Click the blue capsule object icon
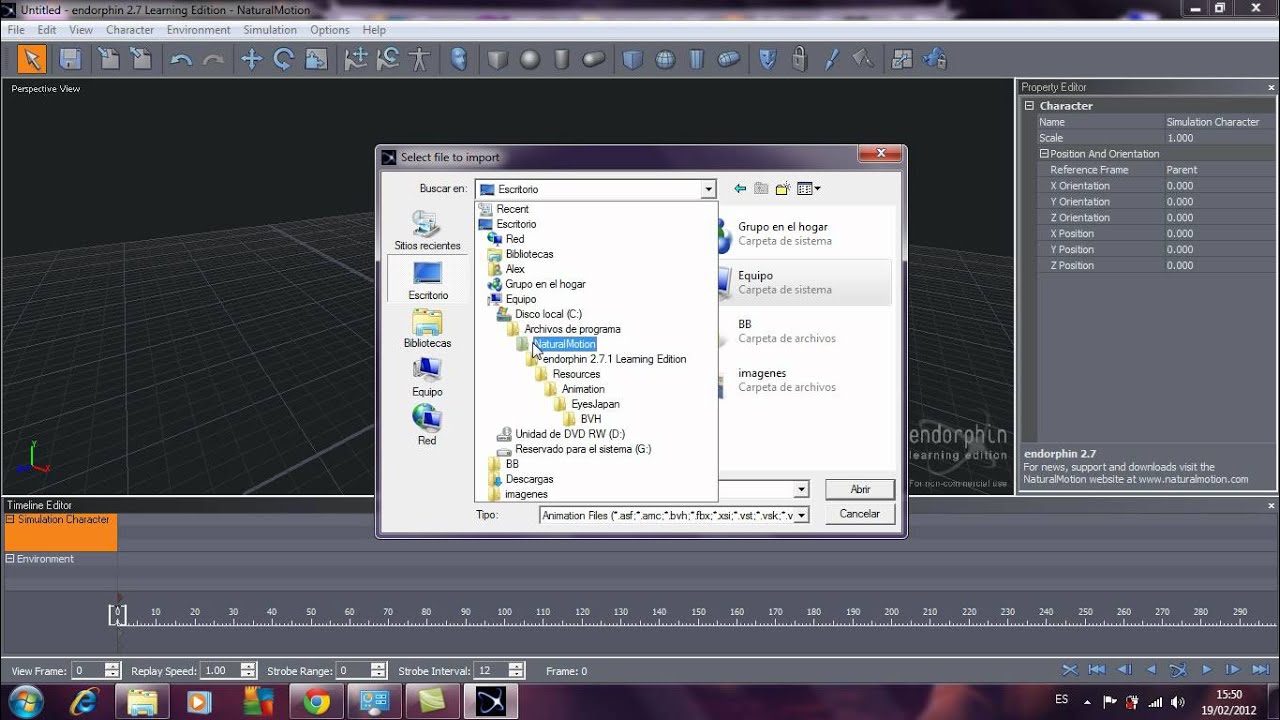The width and height of the screenshot is (1280, 720). [x=729, y=60]
